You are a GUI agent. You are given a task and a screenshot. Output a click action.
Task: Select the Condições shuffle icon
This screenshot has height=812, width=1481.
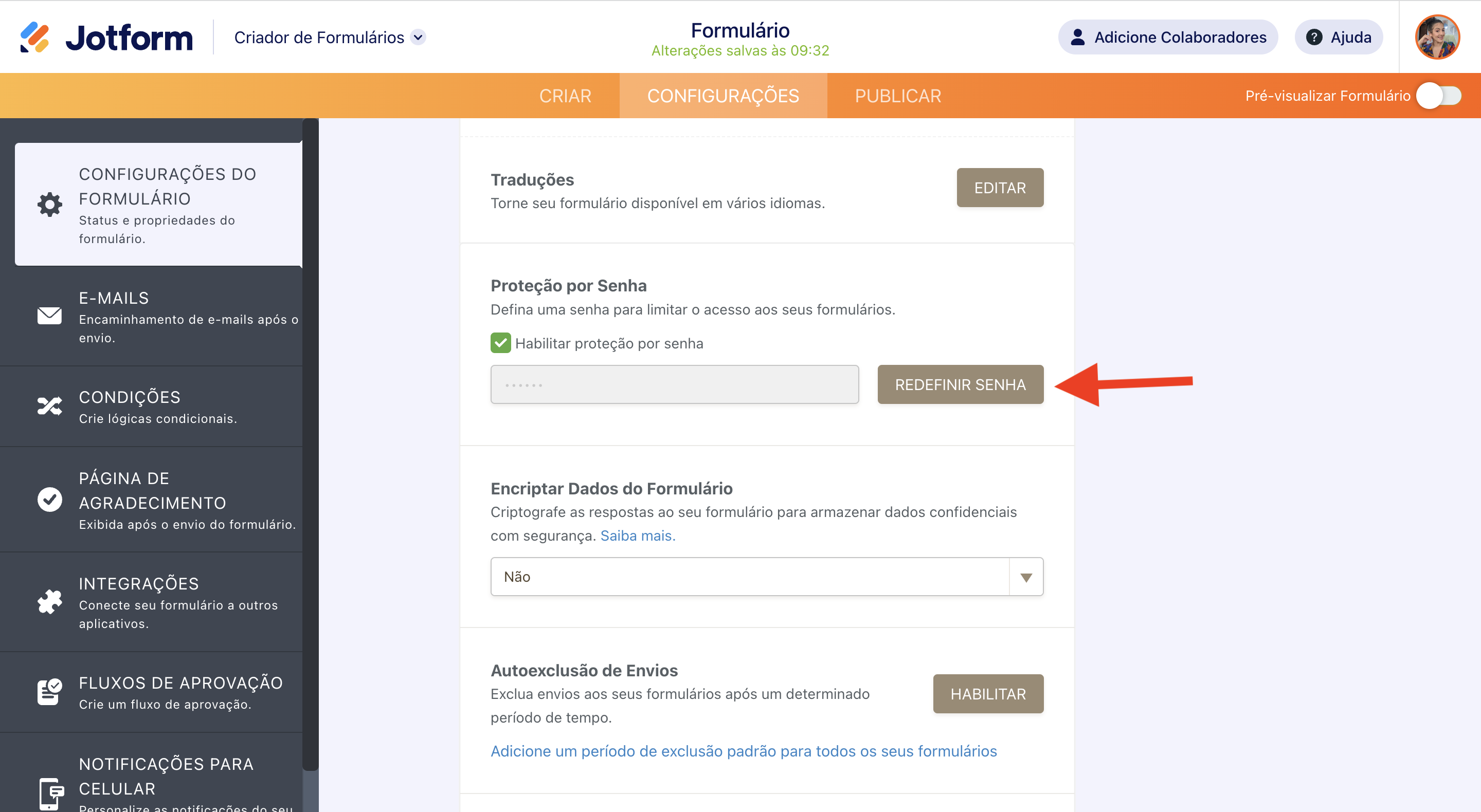tap(49, 407)
